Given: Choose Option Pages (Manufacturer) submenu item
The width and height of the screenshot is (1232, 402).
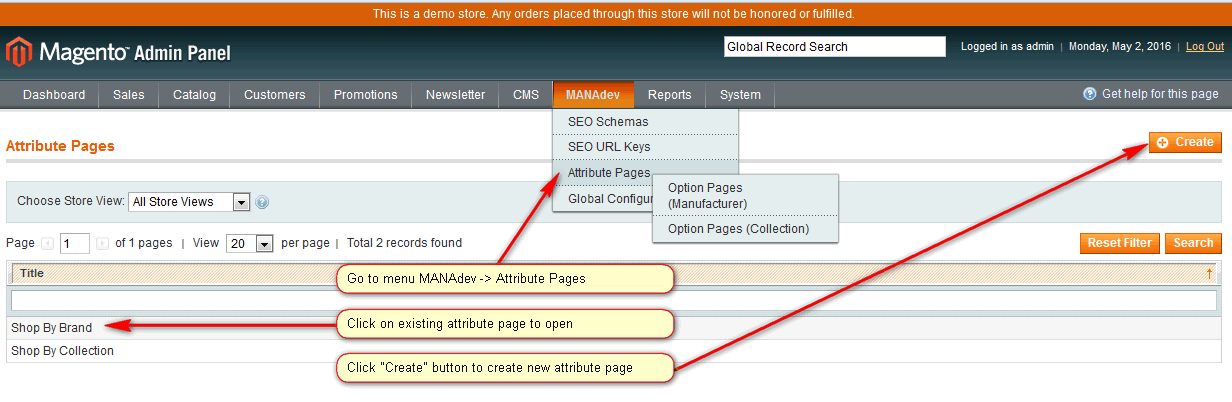Looking at the screenshot, I should (745, 195).
